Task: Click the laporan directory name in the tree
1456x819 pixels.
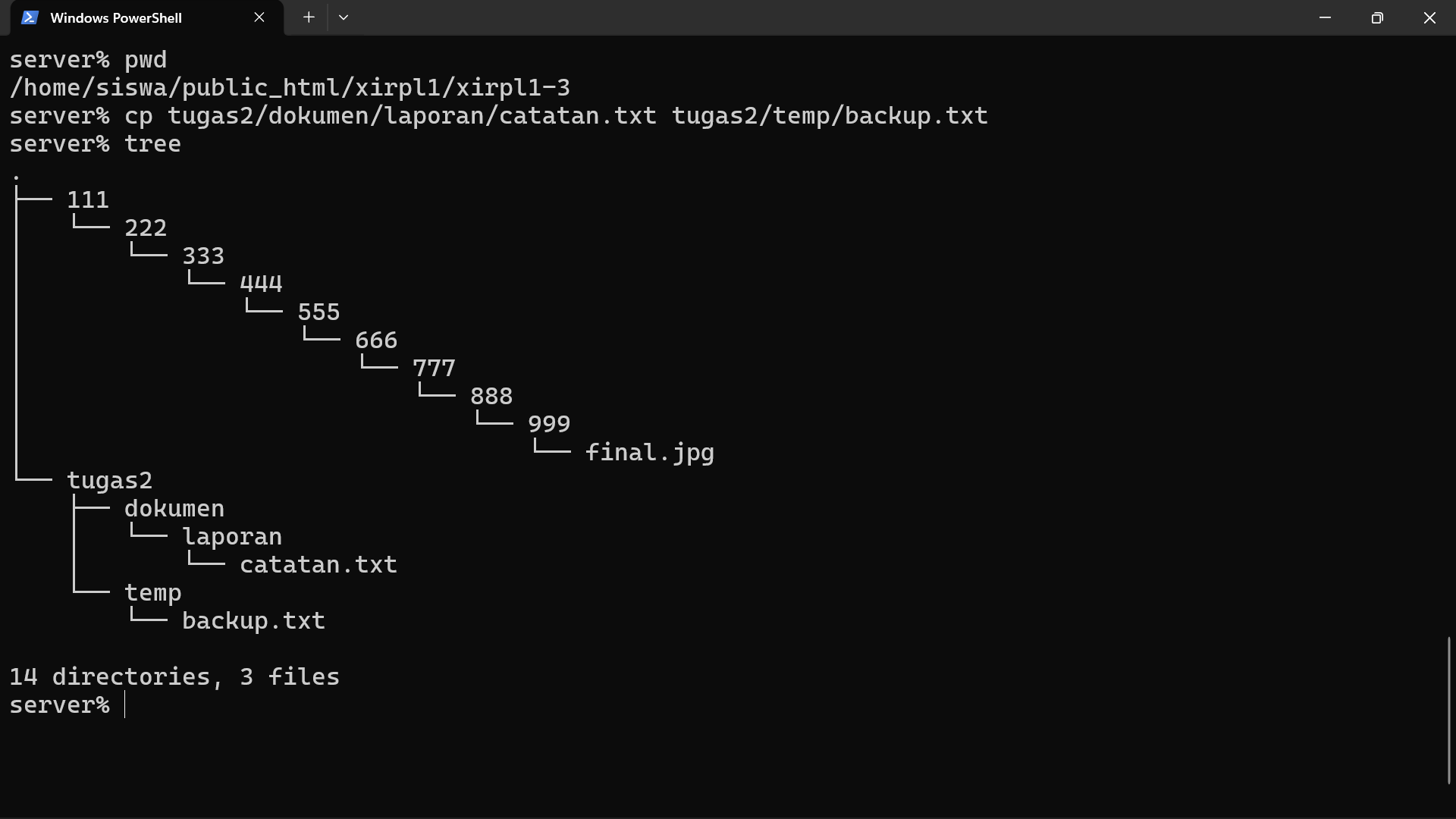Action: pos(232,537)
